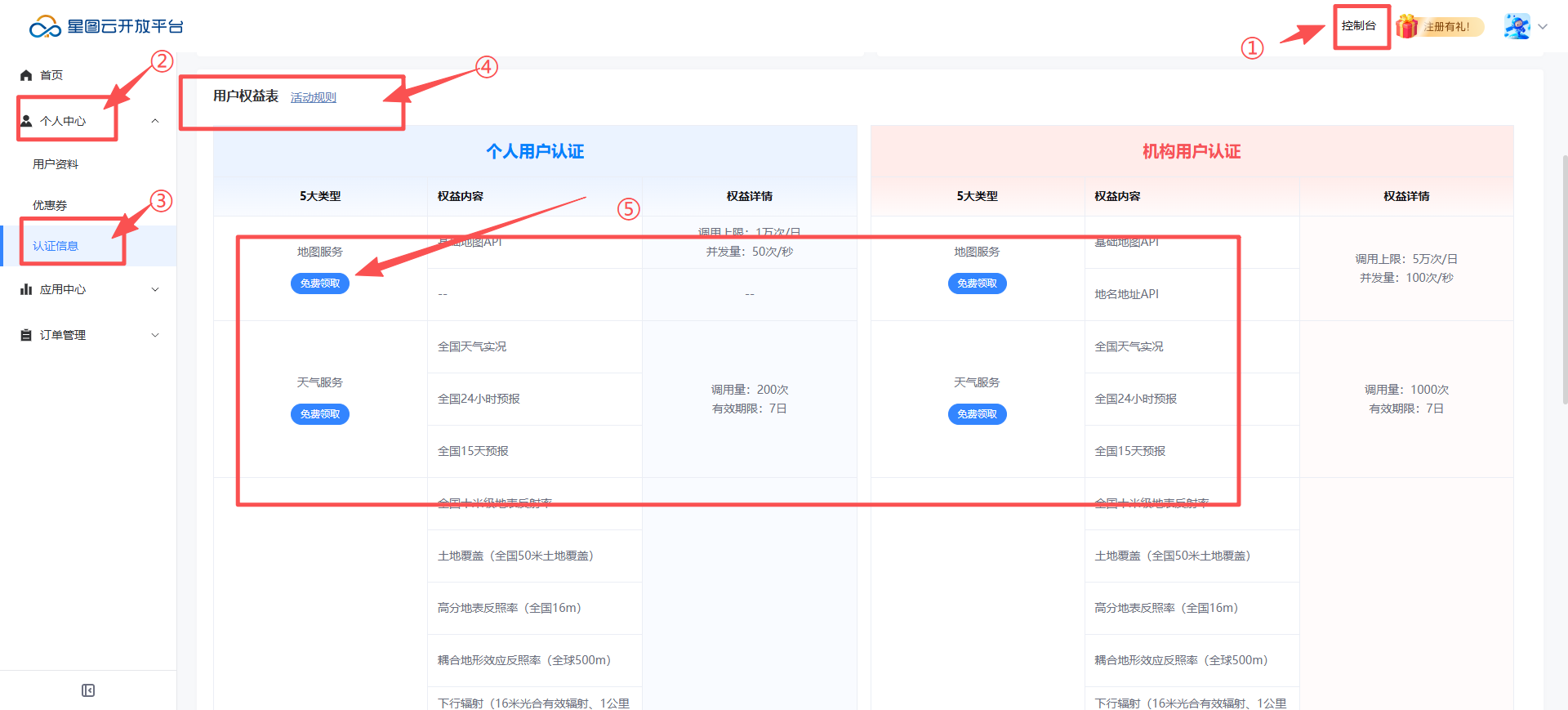Open the dropdown arrow next to avatar
The width and height of the screenshot is (1568, 710).
point(1543,26)
